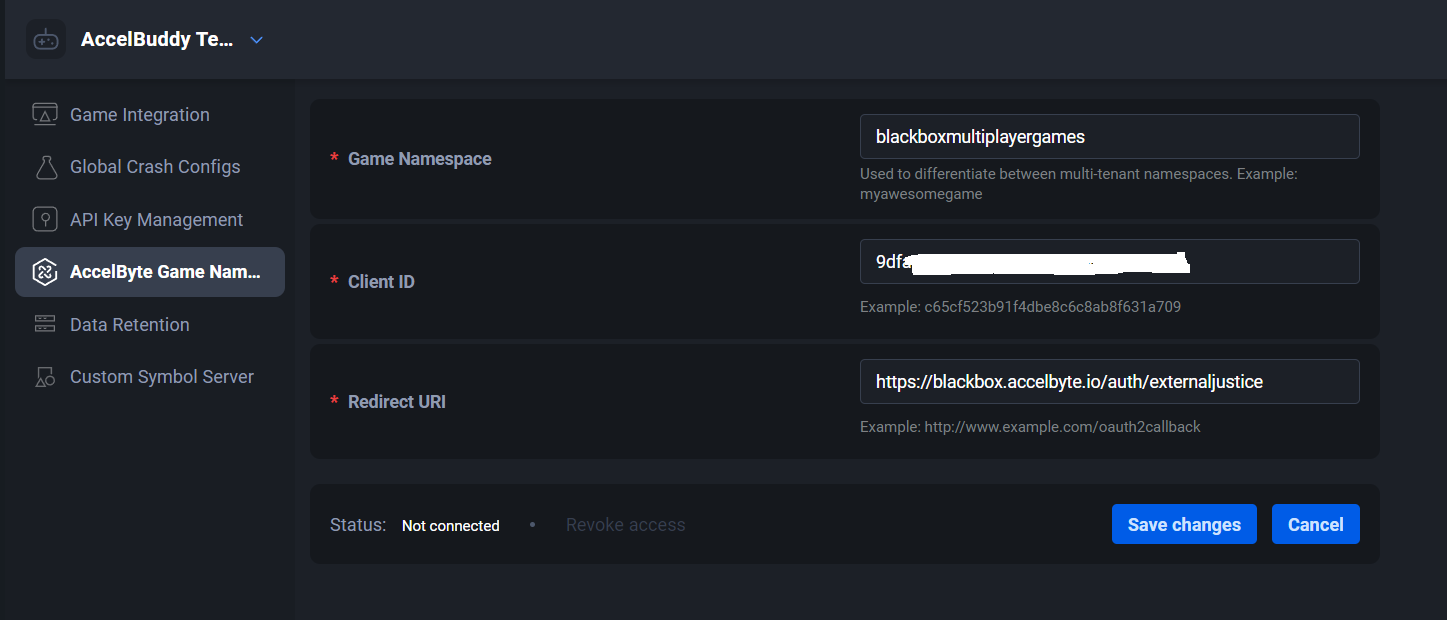Click the Client ID example hint text
Image resolution: width=1447 pixels, height=620 pixels.
click(x=1020, y=307)
